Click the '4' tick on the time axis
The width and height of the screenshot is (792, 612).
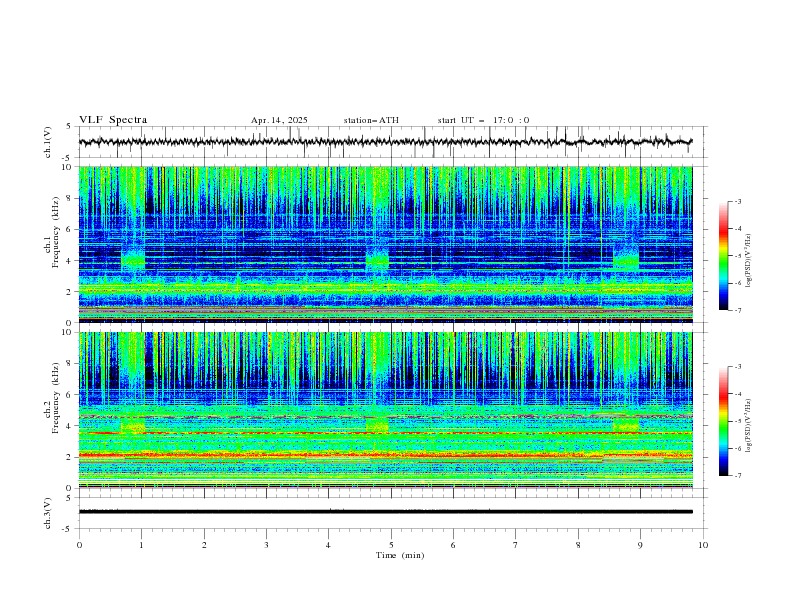328,545
